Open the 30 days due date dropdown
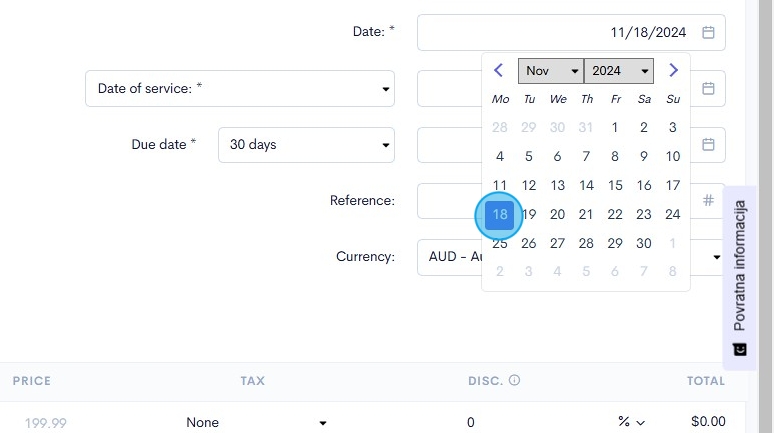 (x=306, y=145)
